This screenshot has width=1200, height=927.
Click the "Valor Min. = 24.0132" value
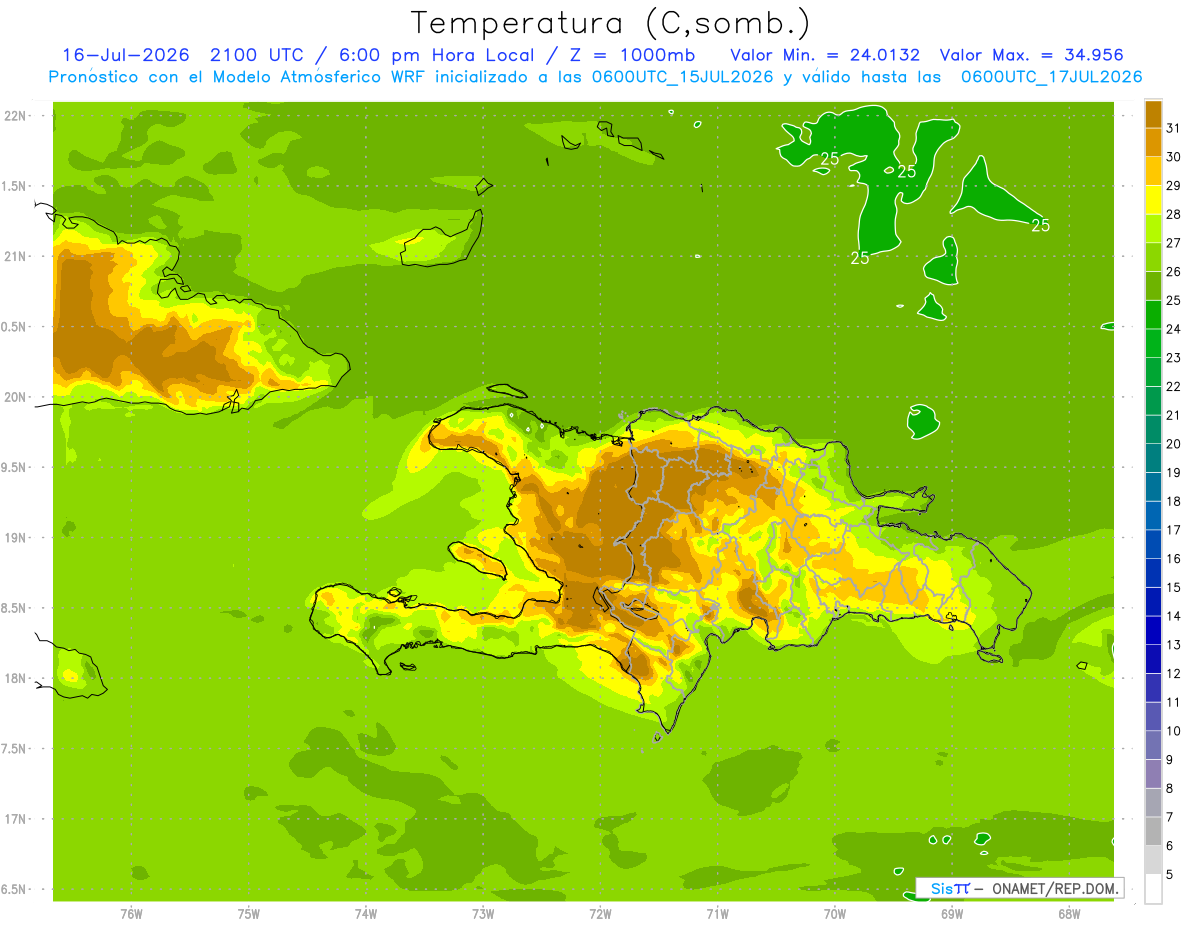point(825,55)
